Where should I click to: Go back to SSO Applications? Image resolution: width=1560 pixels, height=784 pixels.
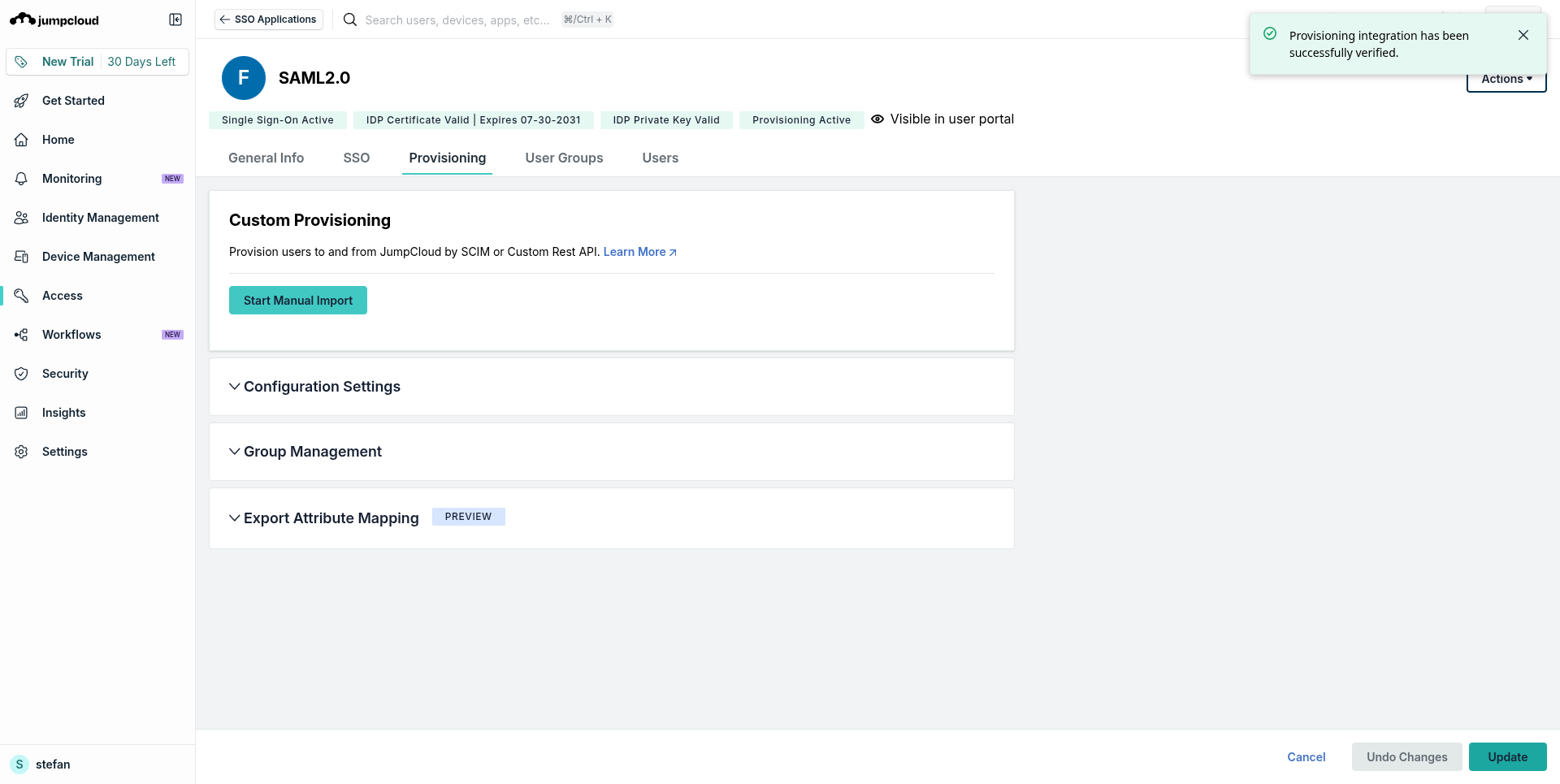pos(269,19)
